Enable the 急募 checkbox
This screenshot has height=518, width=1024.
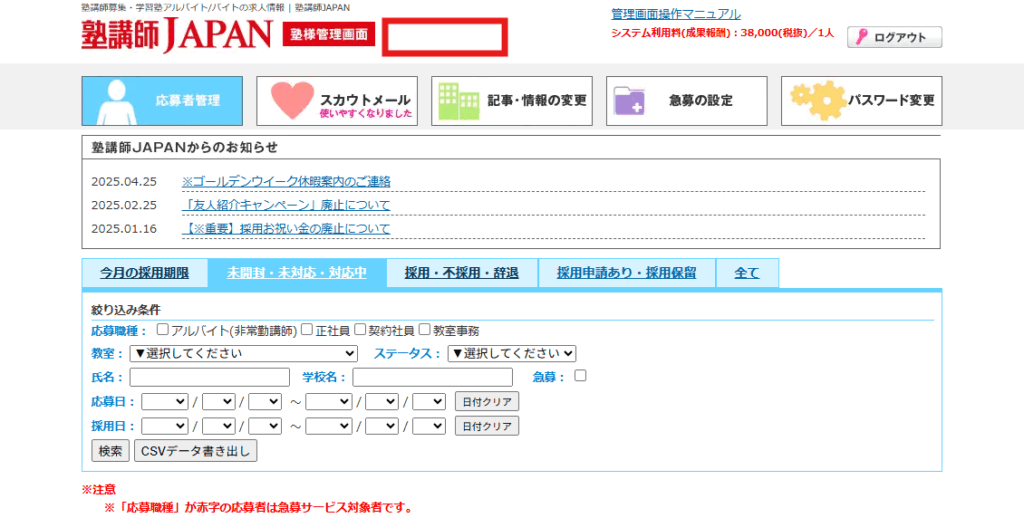point(580,375)
